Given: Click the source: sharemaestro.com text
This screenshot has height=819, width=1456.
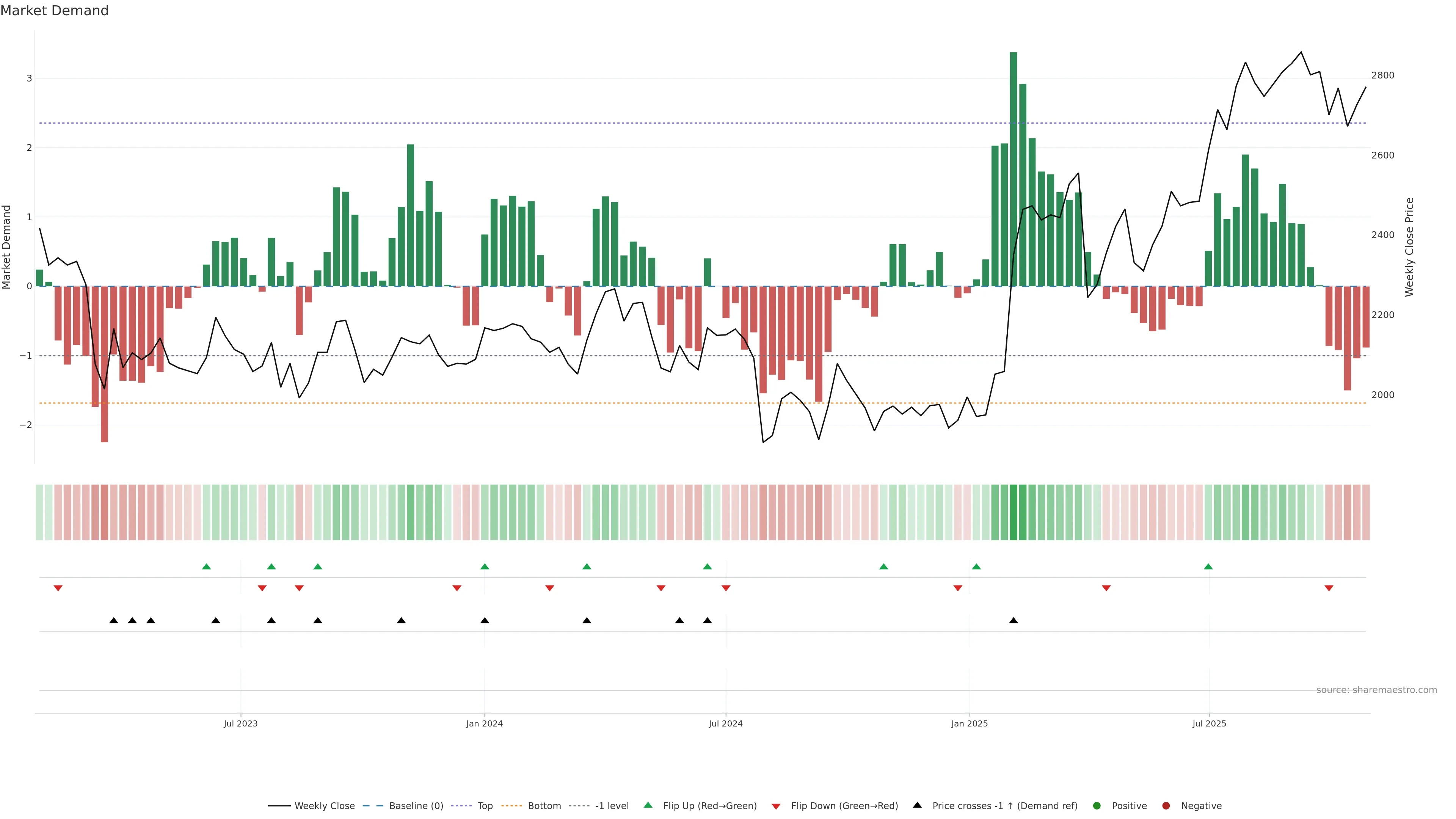Looking at the screenshot, I should pos(1376,690).
